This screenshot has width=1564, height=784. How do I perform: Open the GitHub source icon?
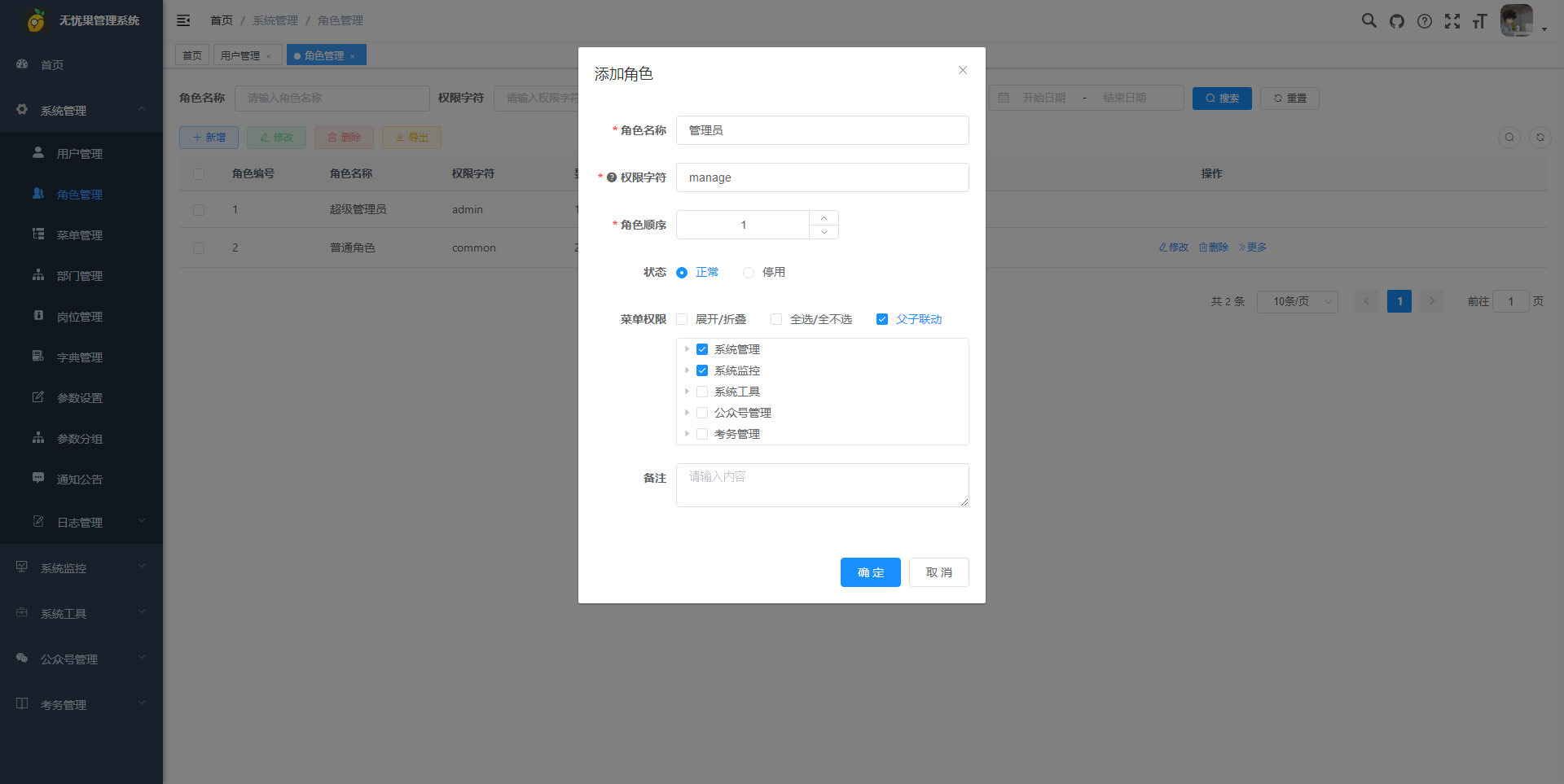click(x=1397, y=21)
